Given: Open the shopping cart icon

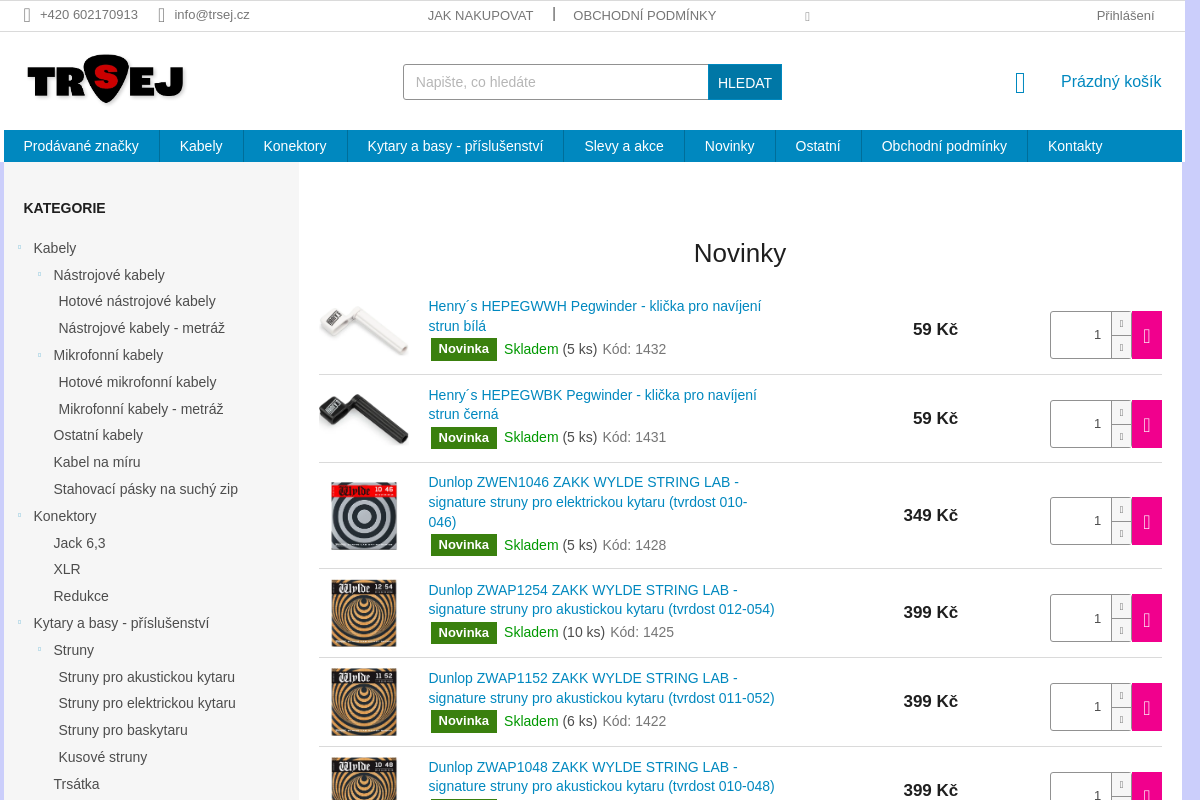Looking at the screenshot, I should click(x=1020, y=83).
